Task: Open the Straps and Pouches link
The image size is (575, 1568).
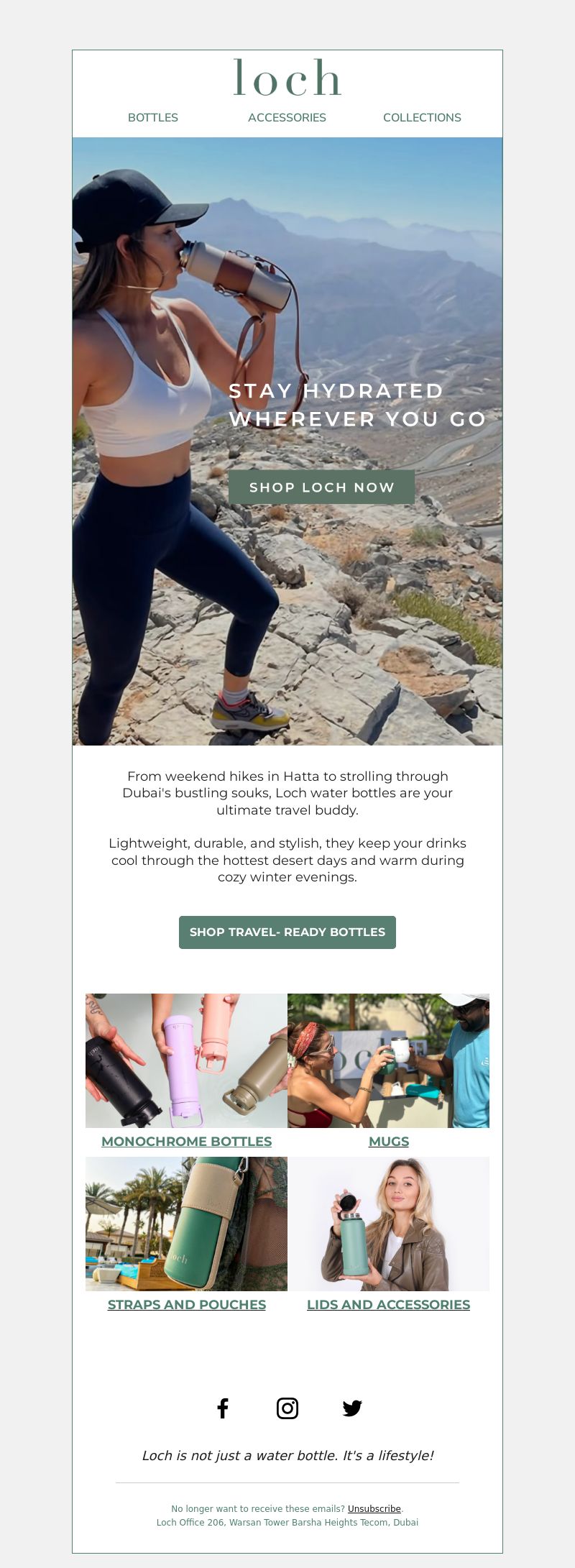Action: point(187,1304)
